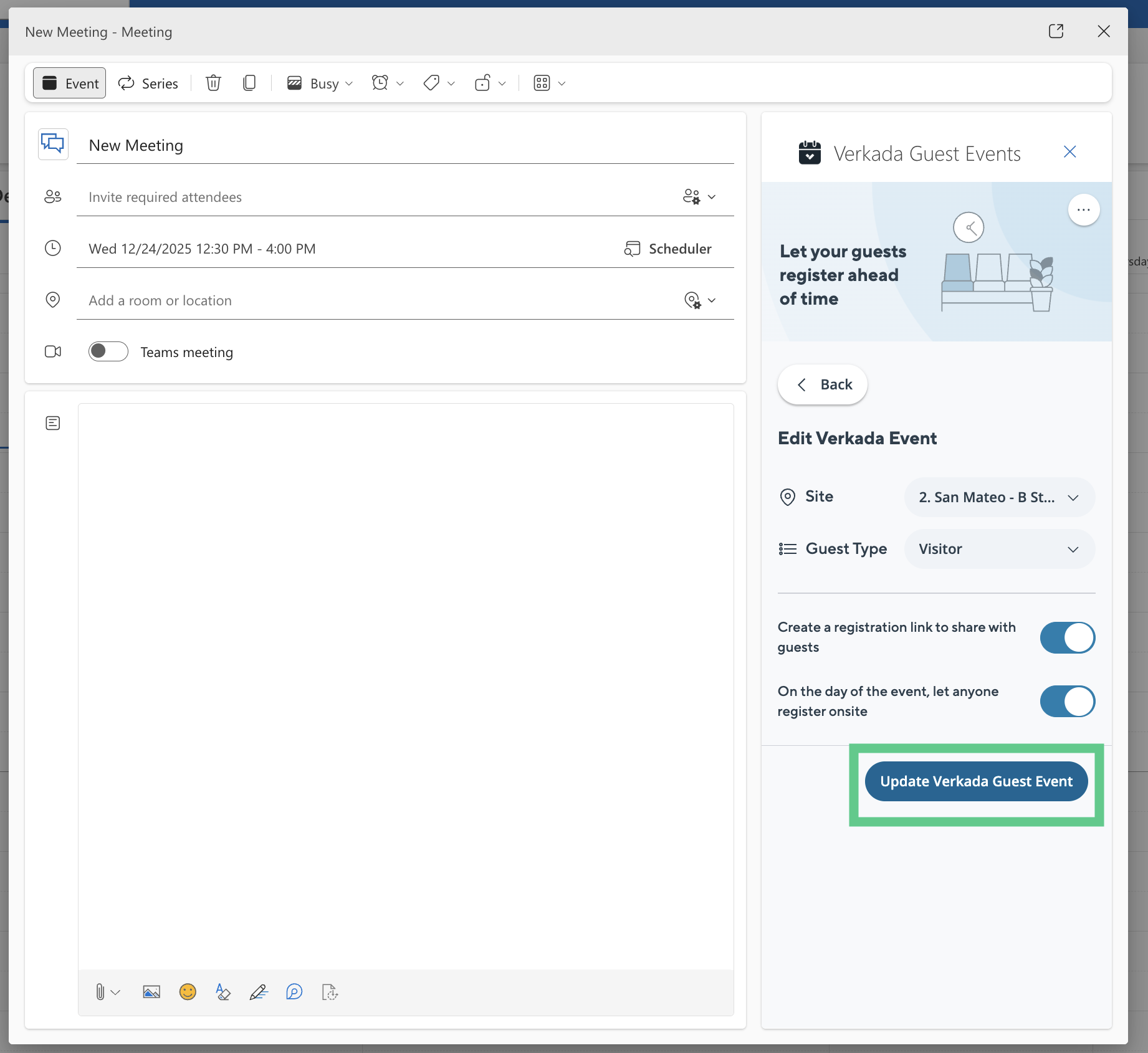Open the Busy status dropdown

pos(320,83)
